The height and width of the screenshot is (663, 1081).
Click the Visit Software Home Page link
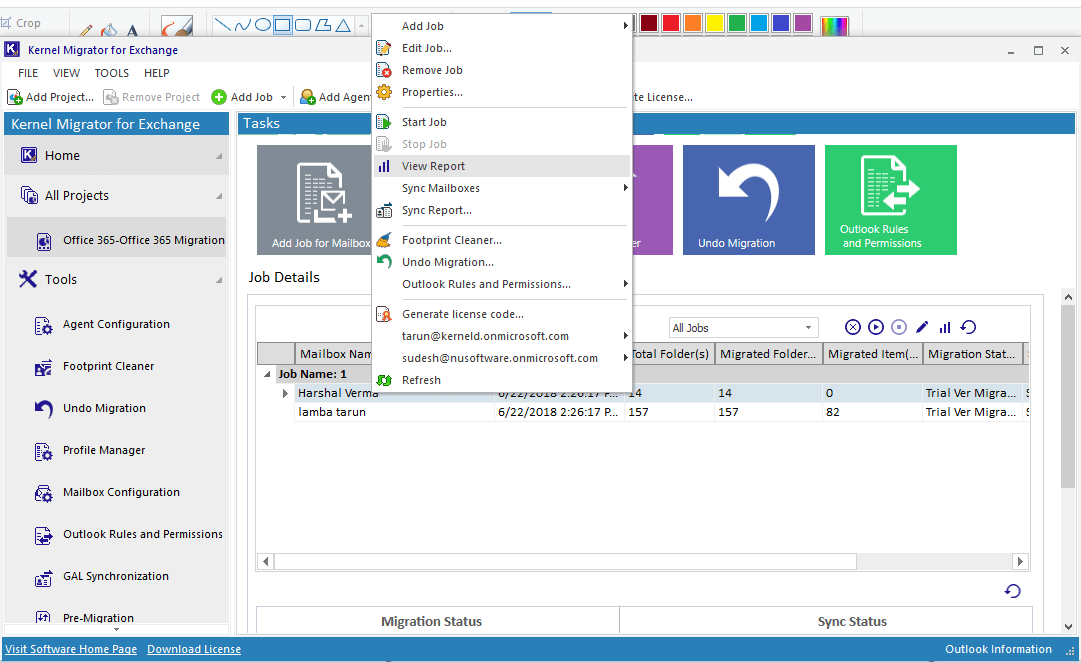(71, 650)
